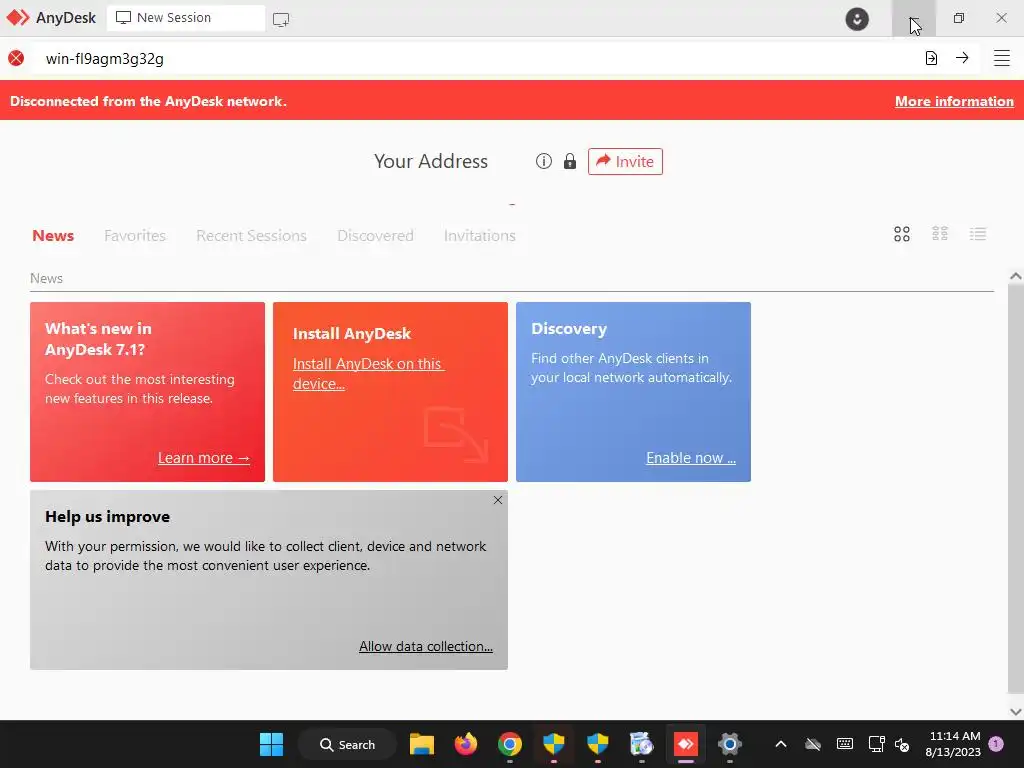Switch to Recent Sessions tab
Screen dimensions: 1024x768
point(251,235)
